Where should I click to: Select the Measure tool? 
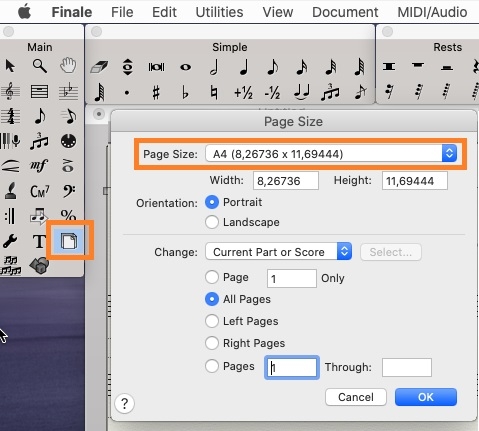(39, 91)
